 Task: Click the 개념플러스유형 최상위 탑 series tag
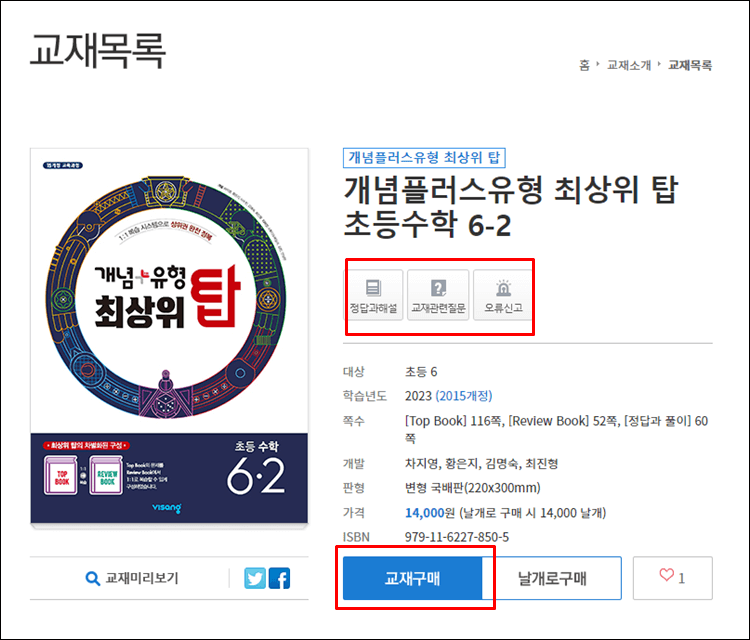[x=424, y=158]
